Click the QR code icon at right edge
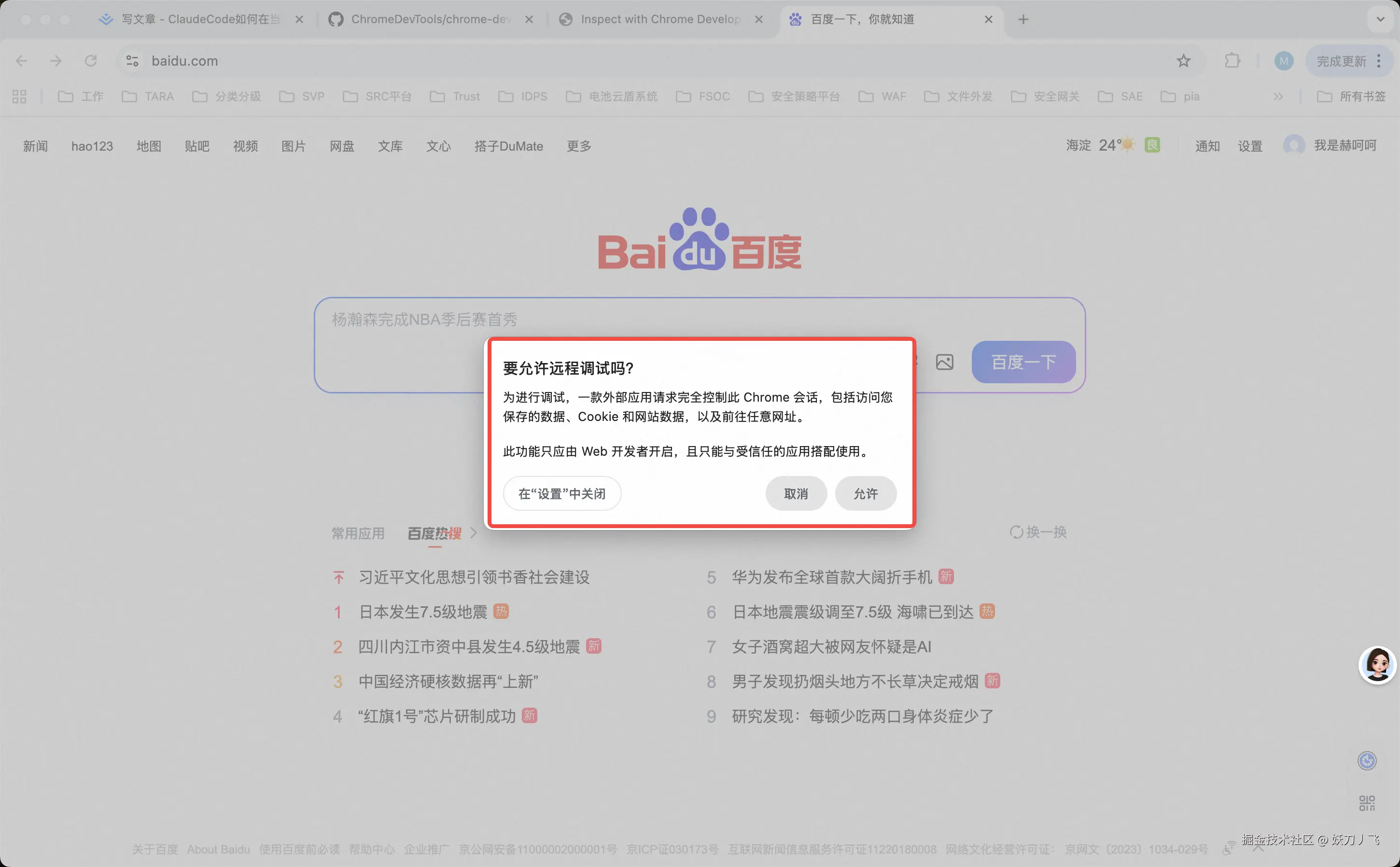The width and height of the screenshot is (1400, 867). point(1367,803)
